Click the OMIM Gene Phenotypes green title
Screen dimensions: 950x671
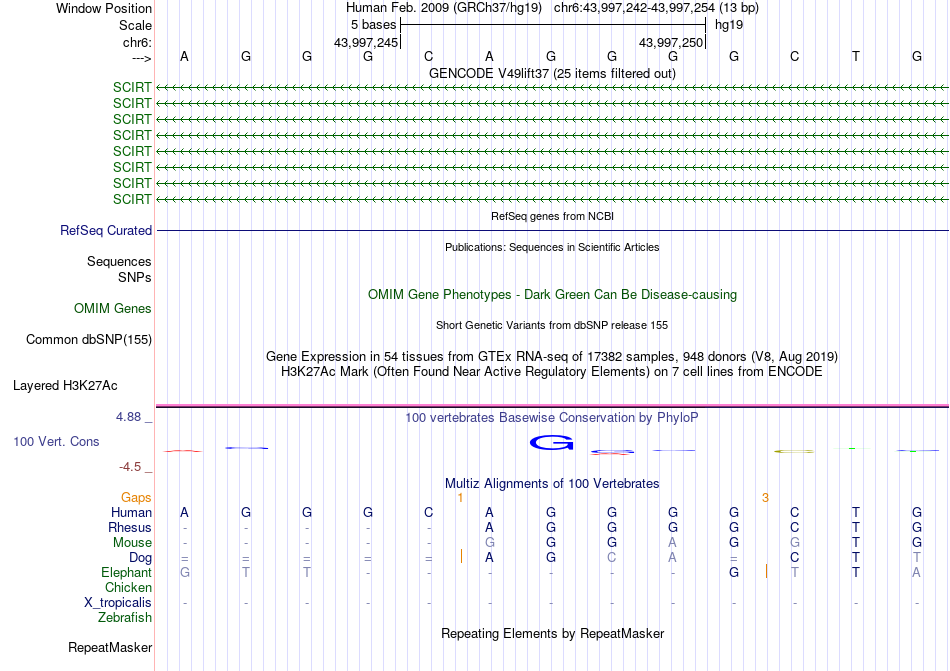pyautogui.click(x=553, y=295)
